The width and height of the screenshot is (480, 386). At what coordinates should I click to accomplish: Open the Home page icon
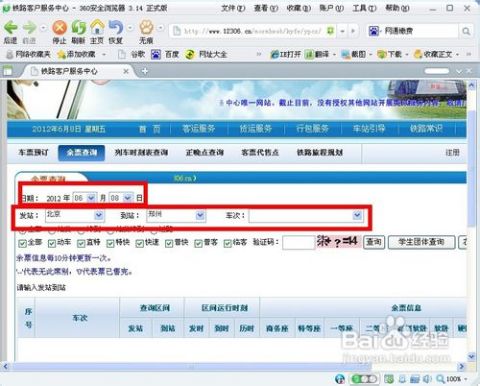click(97, 27)
